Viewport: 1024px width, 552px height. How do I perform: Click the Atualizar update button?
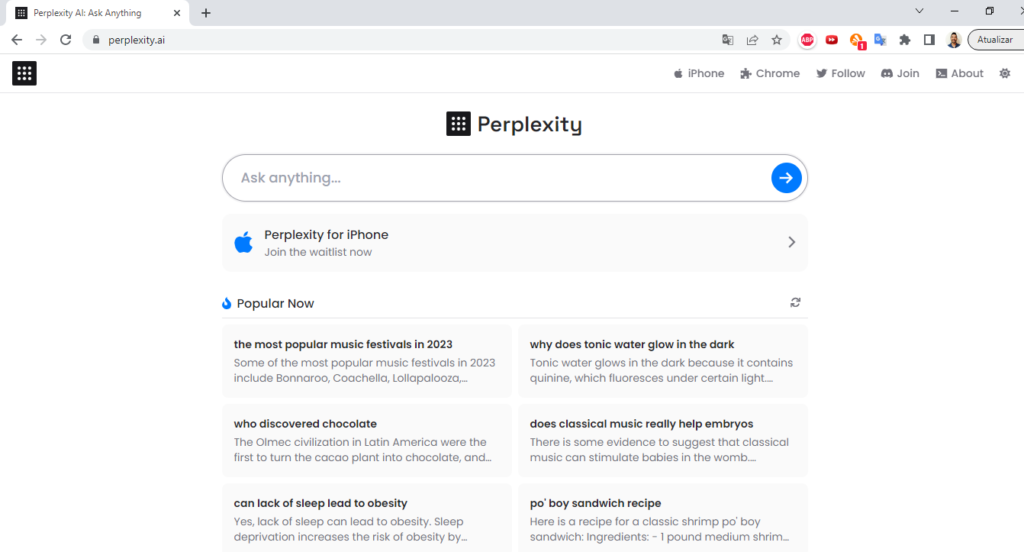point(996,40)
